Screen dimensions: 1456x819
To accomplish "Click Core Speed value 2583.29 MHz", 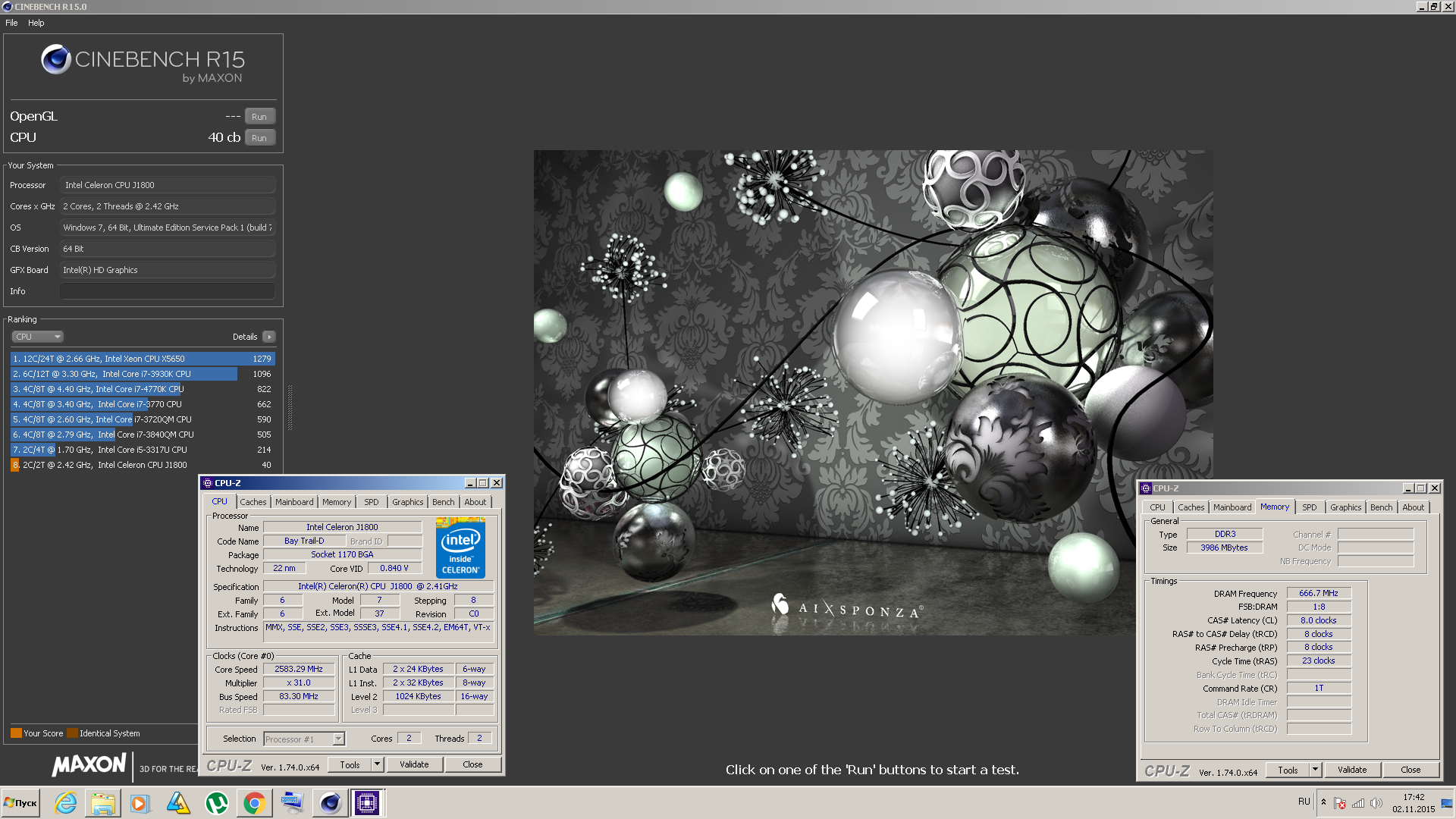I will [299, 669].
